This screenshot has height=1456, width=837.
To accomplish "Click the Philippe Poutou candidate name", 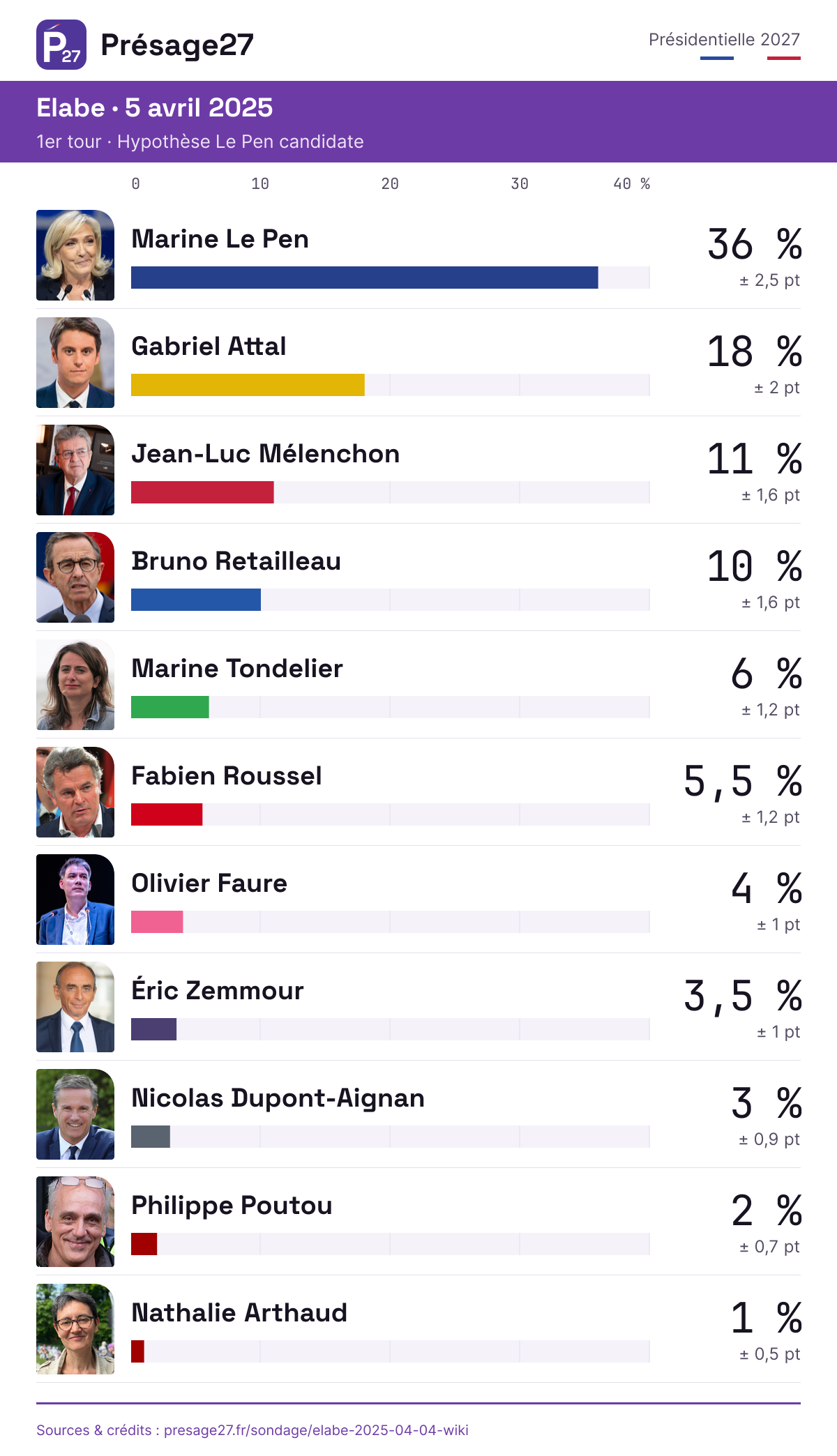I will [x=232, y=1206].
